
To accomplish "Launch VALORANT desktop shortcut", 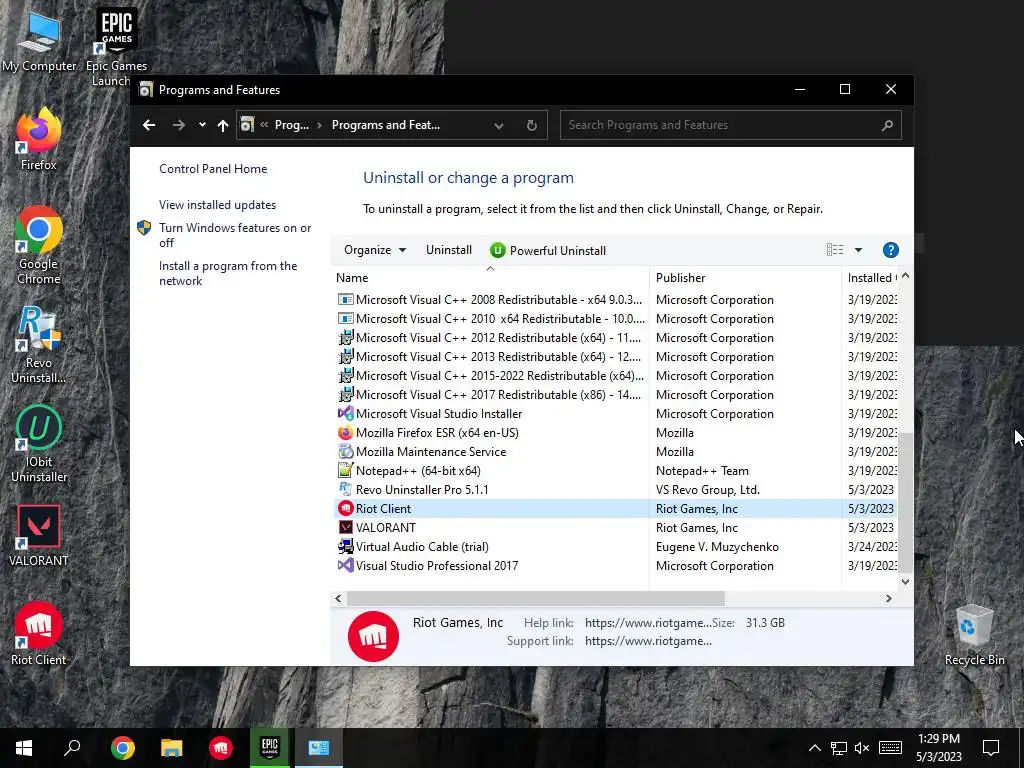I will [x=39, y=536].
